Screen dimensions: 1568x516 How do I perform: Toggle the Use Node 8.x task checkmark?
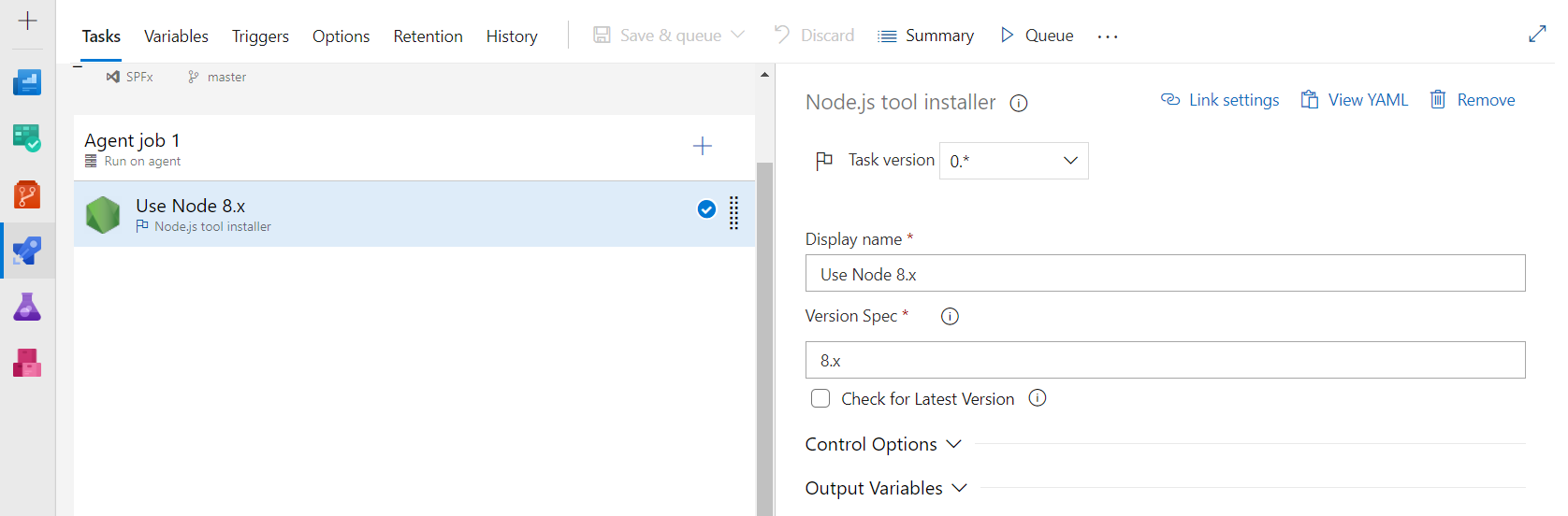[706, 209]
